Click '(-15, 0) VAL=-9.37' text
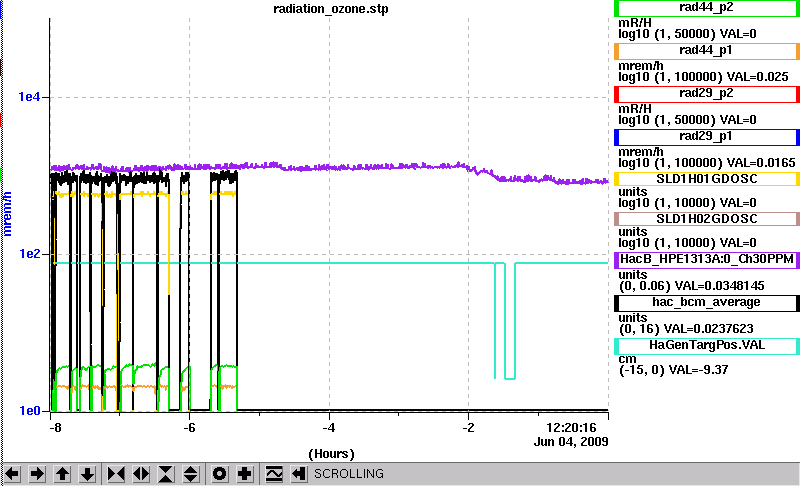800x486 pixels. [x=673, y=370]
